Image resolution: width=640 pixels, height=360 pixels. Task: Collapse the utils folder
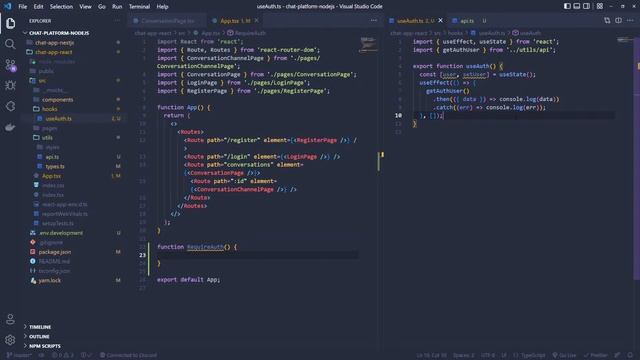(x=47, y=138)
